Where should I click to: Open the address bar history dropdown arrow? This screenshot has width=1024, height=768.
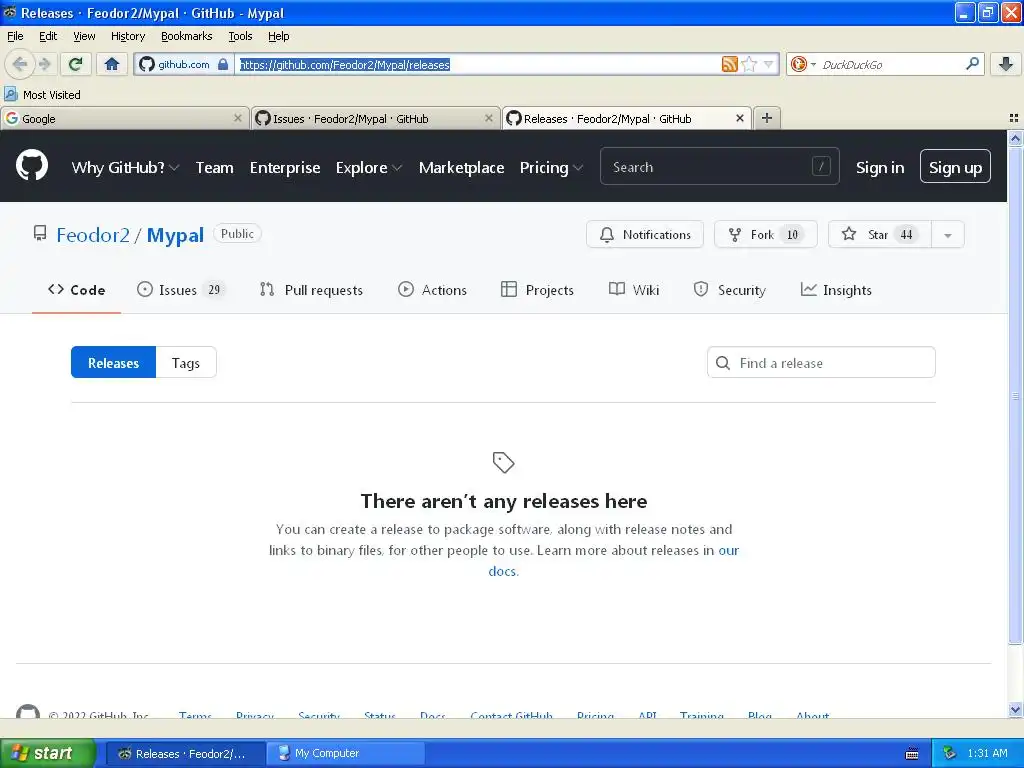[x=769, y=64]
